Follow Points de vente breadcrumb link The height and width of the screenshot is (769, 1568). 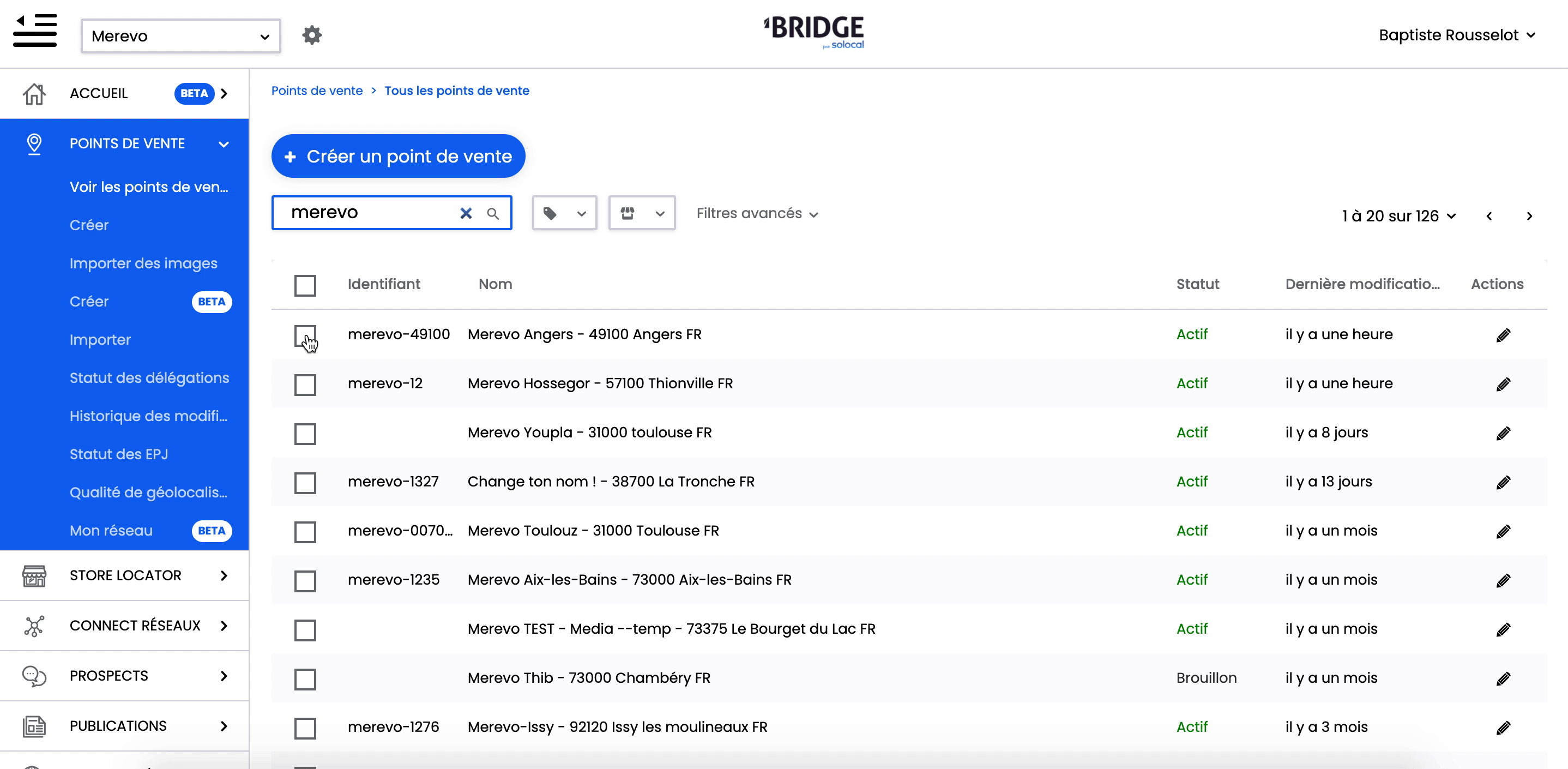click(x=317, y=91)
